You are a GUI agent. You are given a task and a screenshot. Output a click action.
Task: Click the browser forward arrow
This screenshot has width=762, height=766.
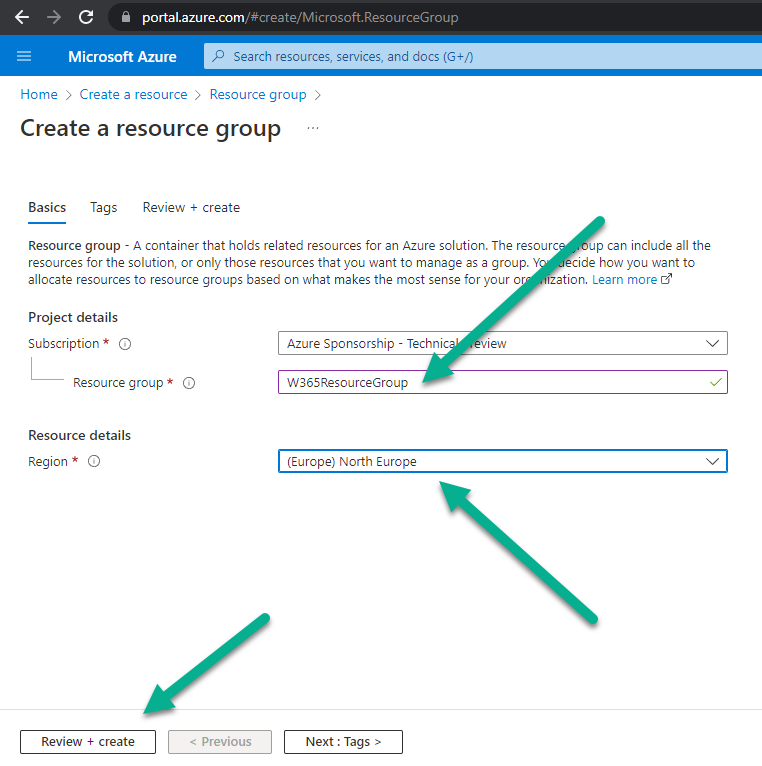(54, 18)
